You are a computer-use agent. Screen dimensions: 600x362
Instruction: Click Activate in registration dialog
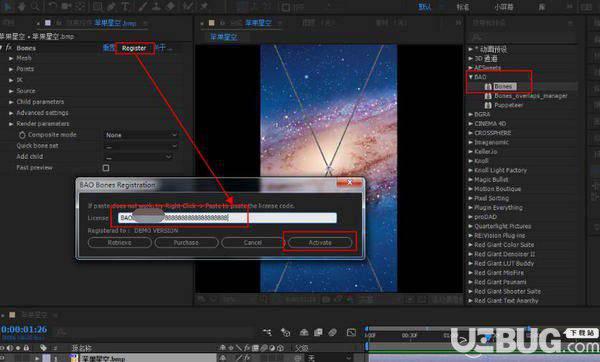[x=320, y=243]
